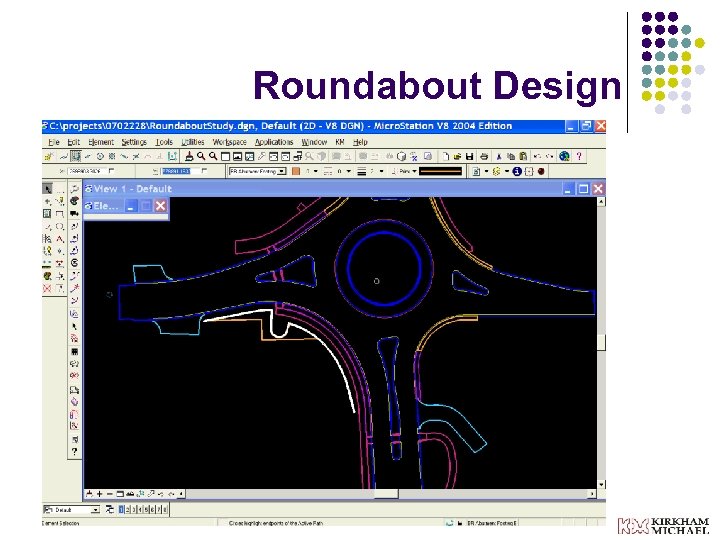This screenshot has width=720, height=540.
Task: Click the highlighted Y coordinate input field
Action: click(180, 171)
